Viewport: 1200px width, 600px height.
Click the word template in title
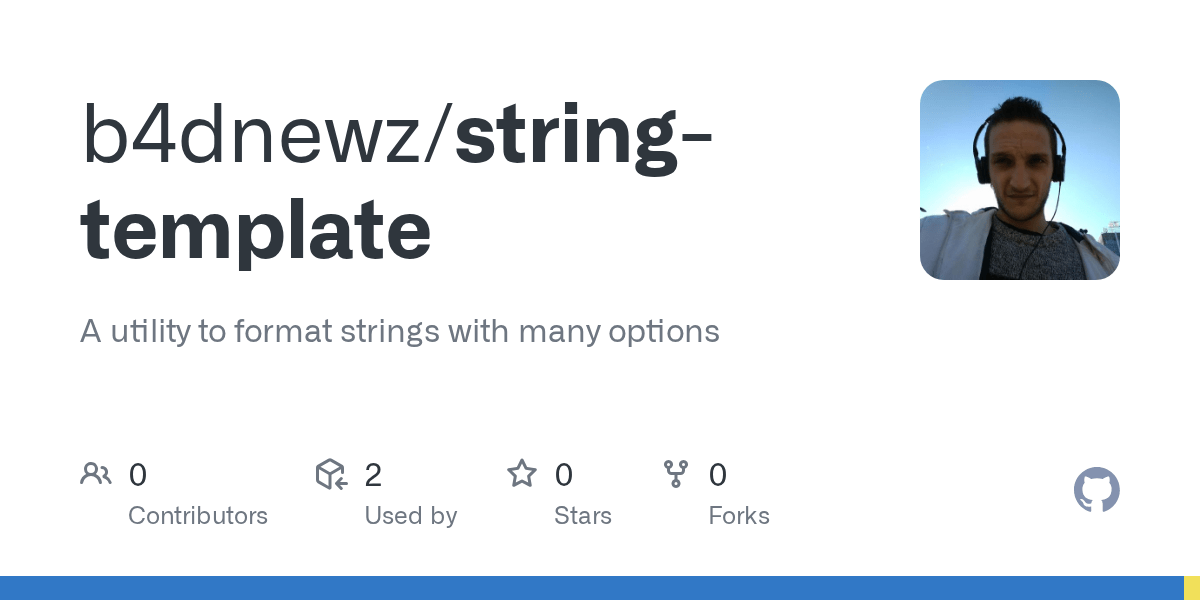coord(256,230)
